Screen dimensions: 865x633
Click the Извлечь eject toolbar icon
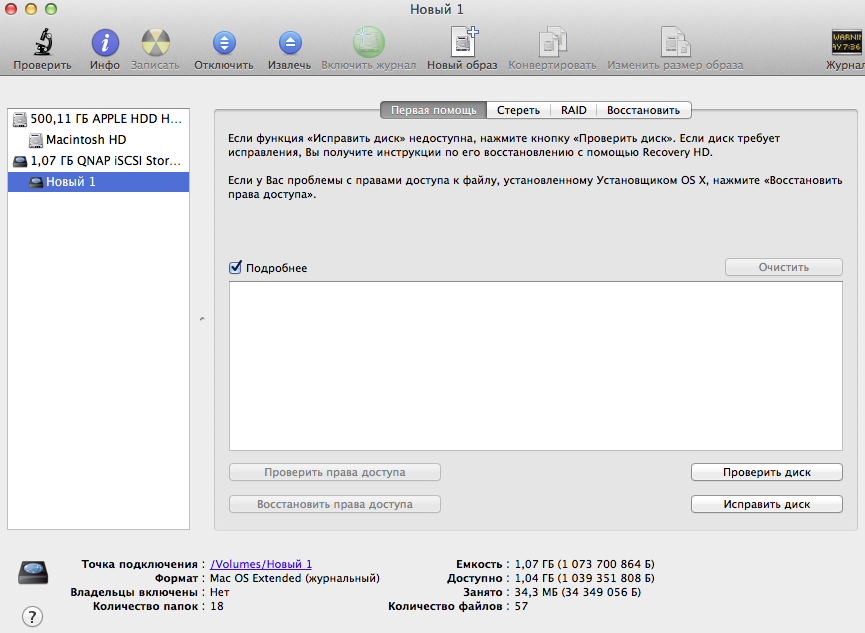coord(290,42)
